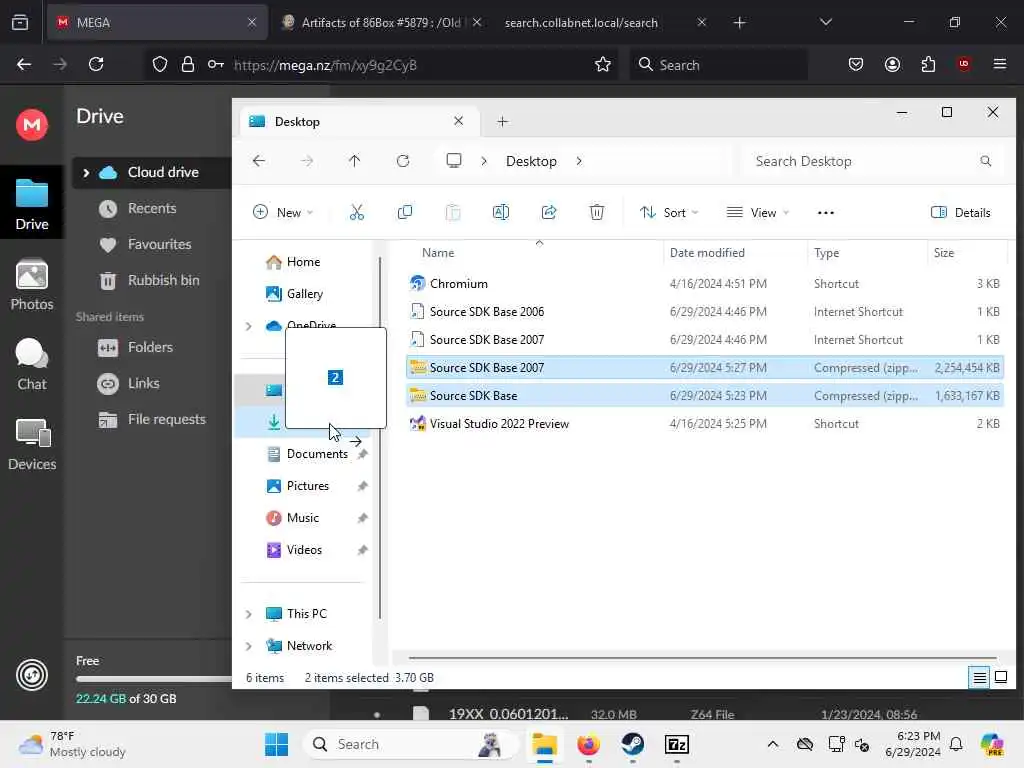Screen dimensions: 1024x768
Task: Open the New dropdown in Explorer
Action: (x=283, y=212)
